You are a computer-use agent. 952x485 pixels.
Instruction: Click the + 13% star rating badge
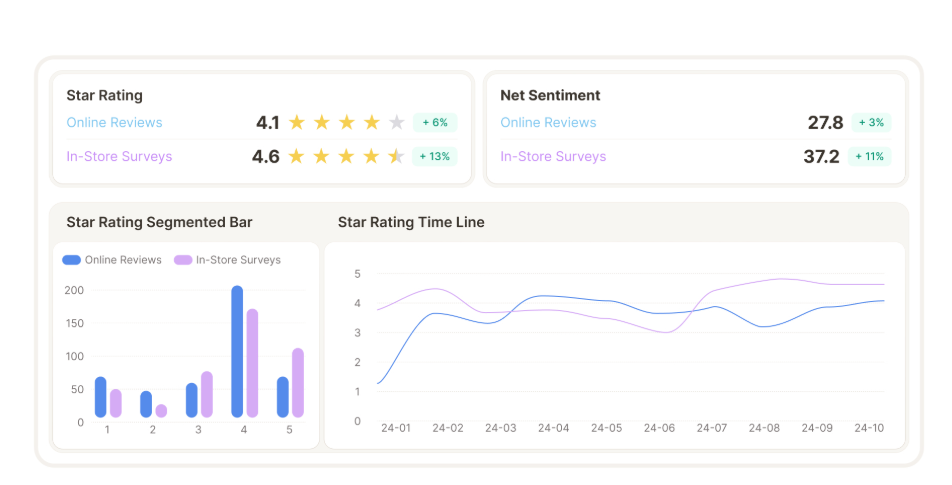click(x=435, y=157)
